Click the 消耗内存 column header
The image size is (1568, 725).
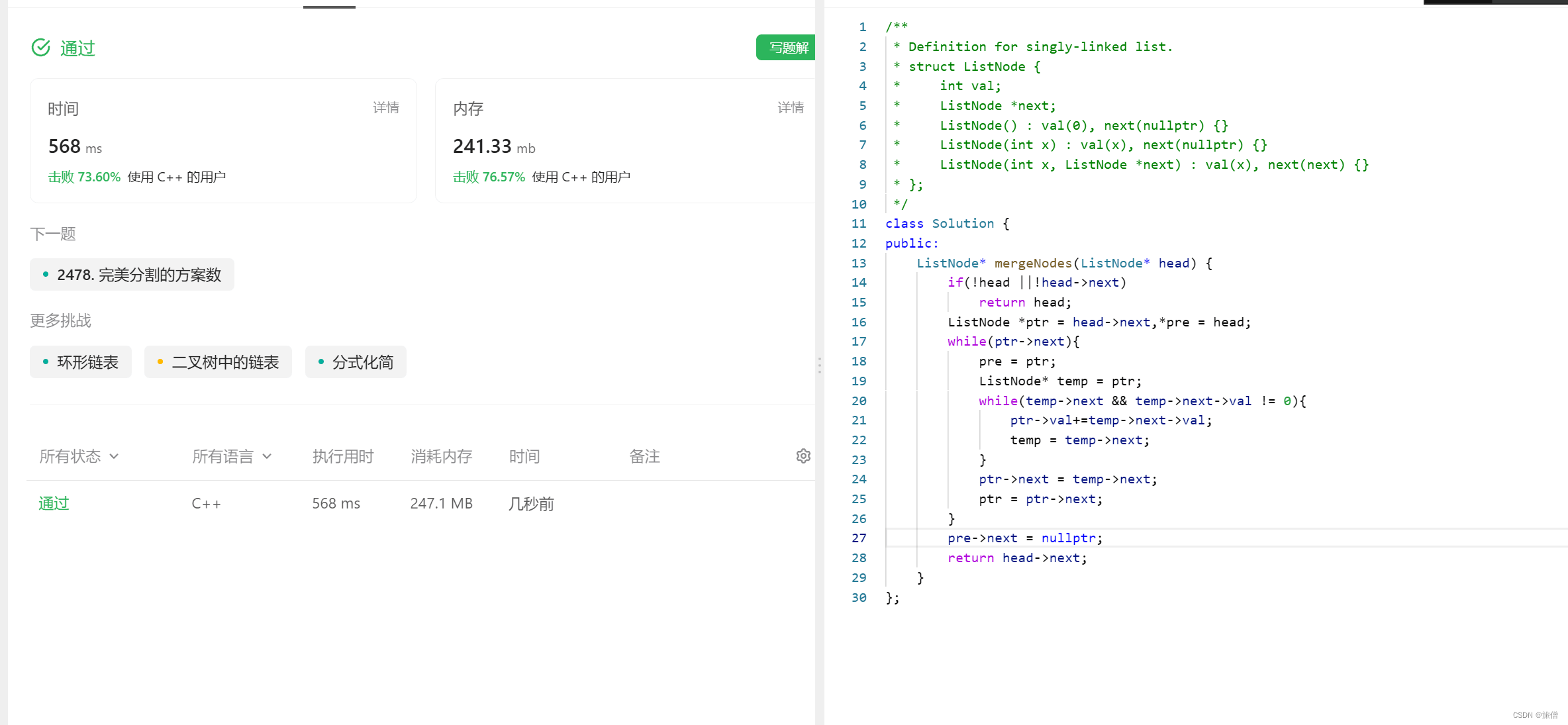click(441, 456)
